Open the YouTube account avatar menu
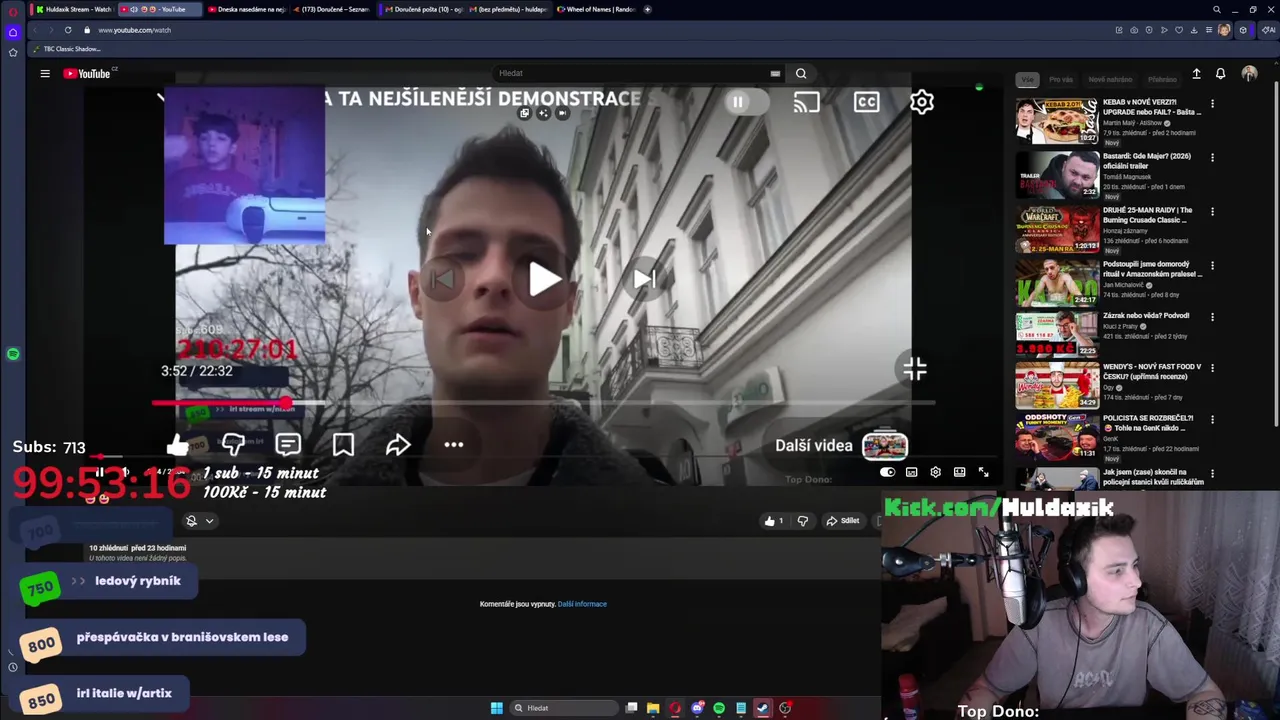The height and width of the screenshot is (720, 1280). 1249,73
